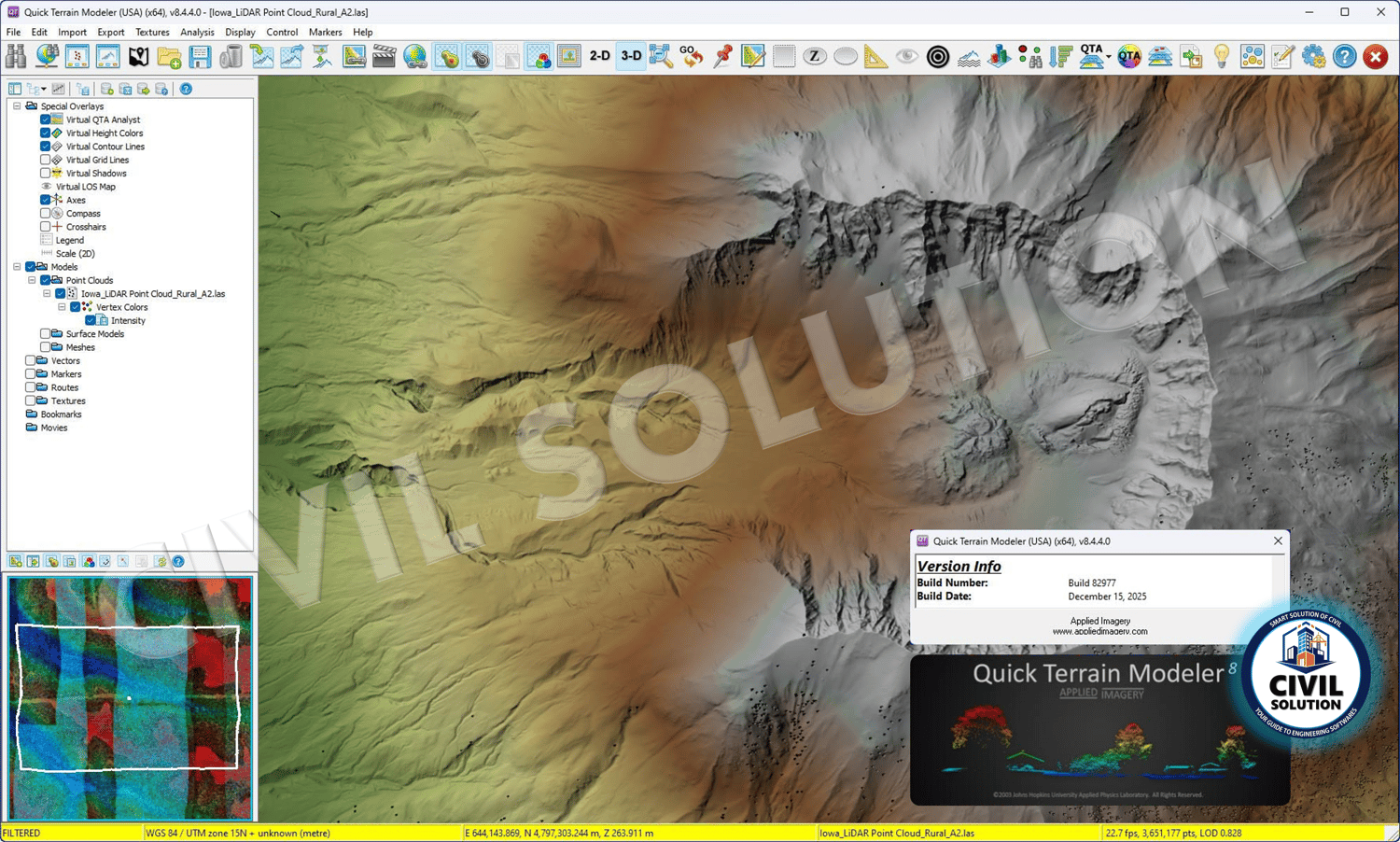Uncheck the Intensity layer checkbox

click(91, 321)
